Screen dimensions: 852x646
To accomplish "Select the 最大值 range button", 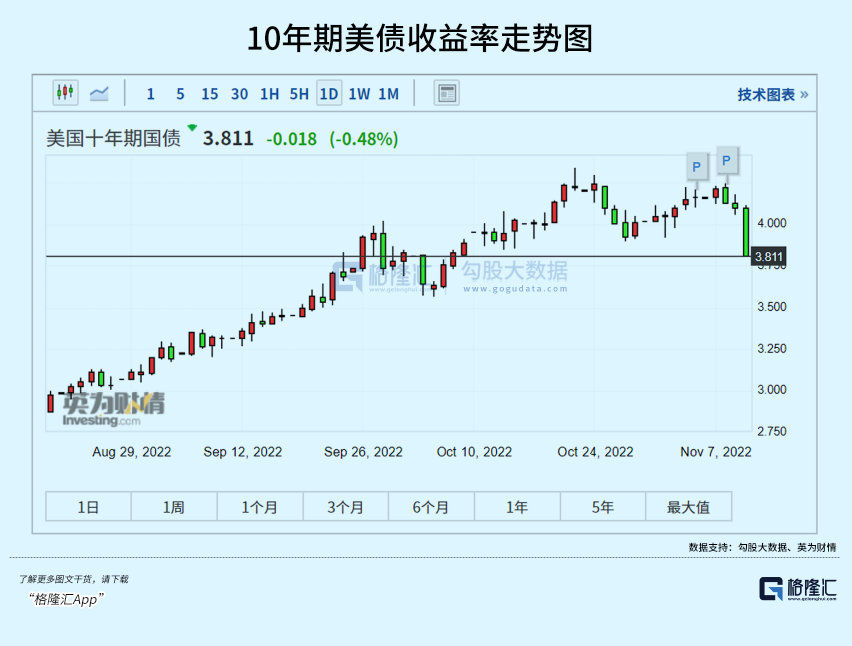I will point(688,507).
